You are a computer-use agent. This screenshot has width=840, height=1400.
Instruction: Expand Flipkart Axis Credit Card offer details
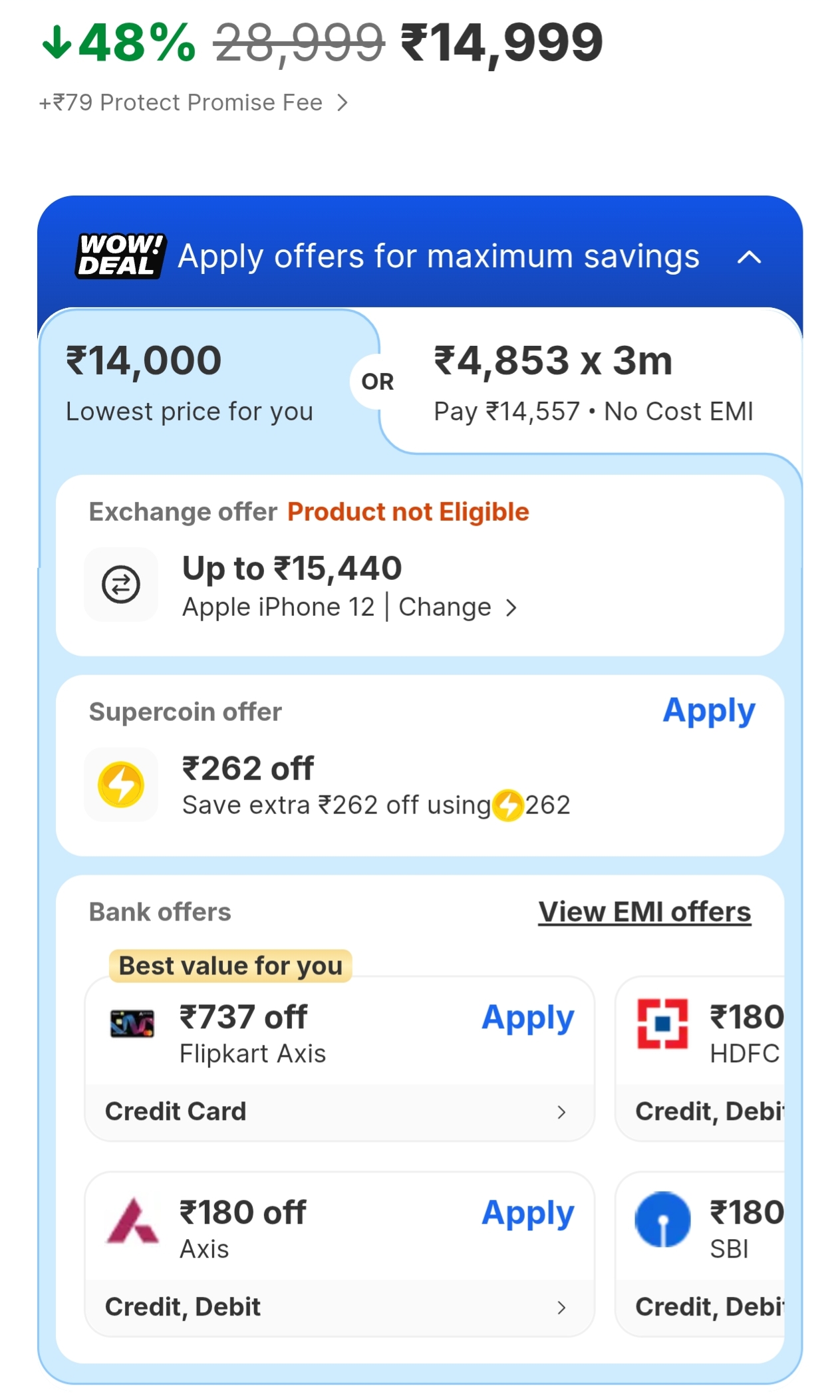(x=561, y=1112)
